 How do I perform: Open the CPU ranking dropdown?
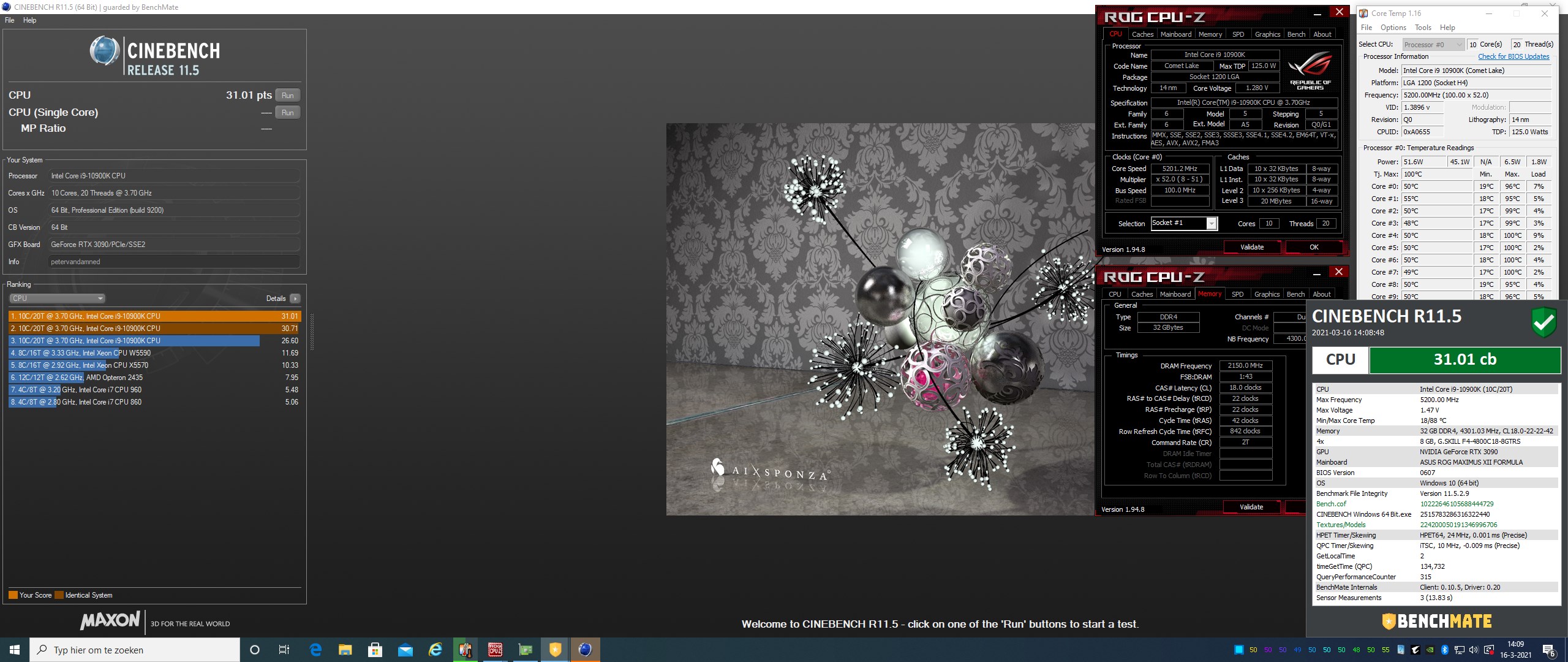(x=58, y=299)
